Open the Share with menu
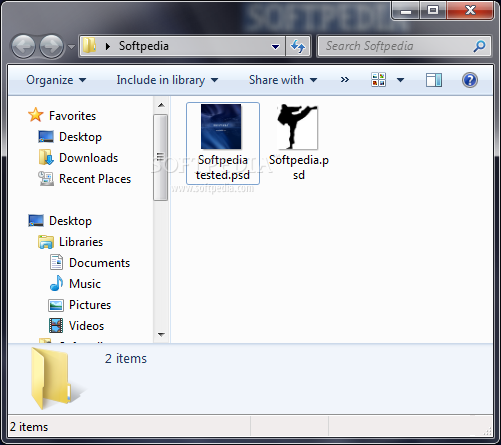 pos(283,80)
